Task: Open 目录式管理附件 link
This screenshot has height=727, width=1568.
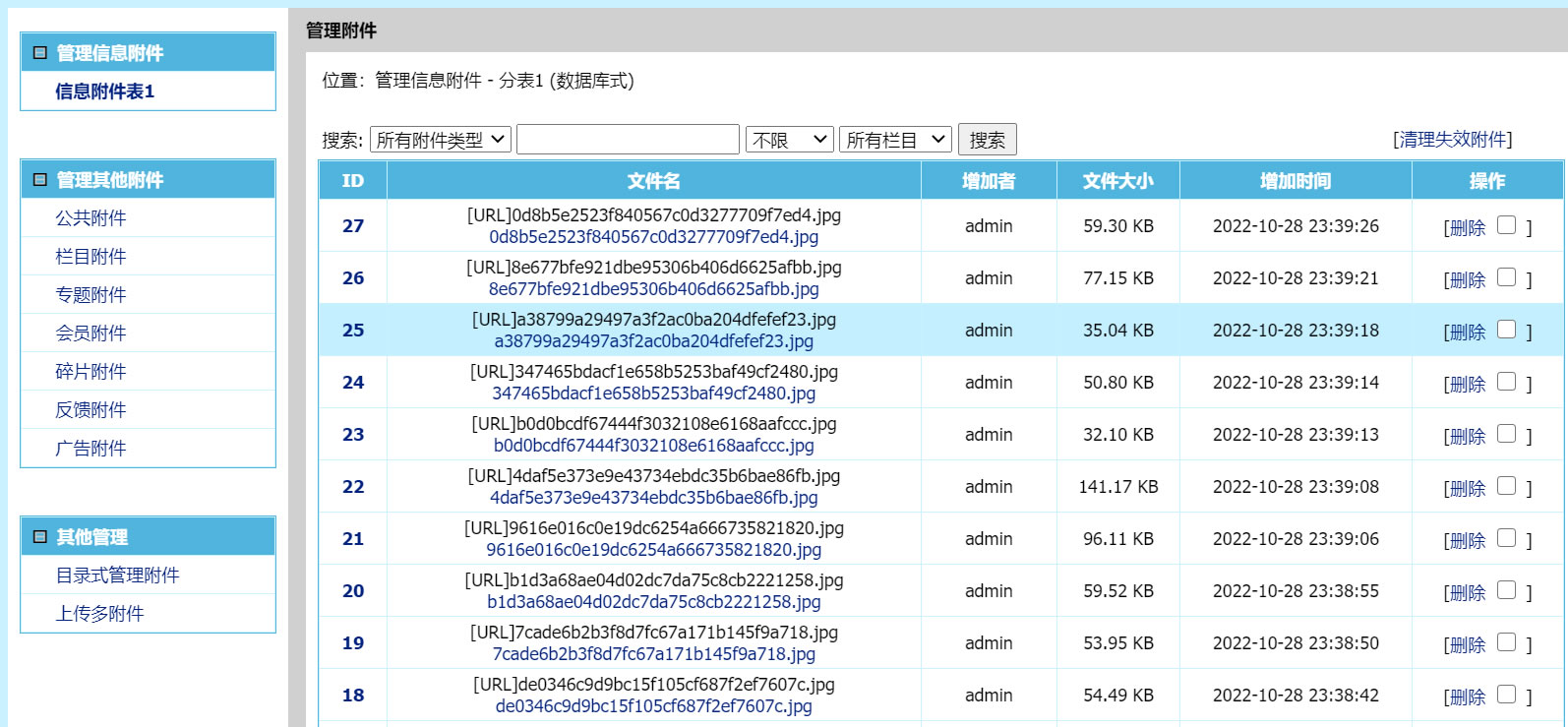Action: click(x=117, y=576)
